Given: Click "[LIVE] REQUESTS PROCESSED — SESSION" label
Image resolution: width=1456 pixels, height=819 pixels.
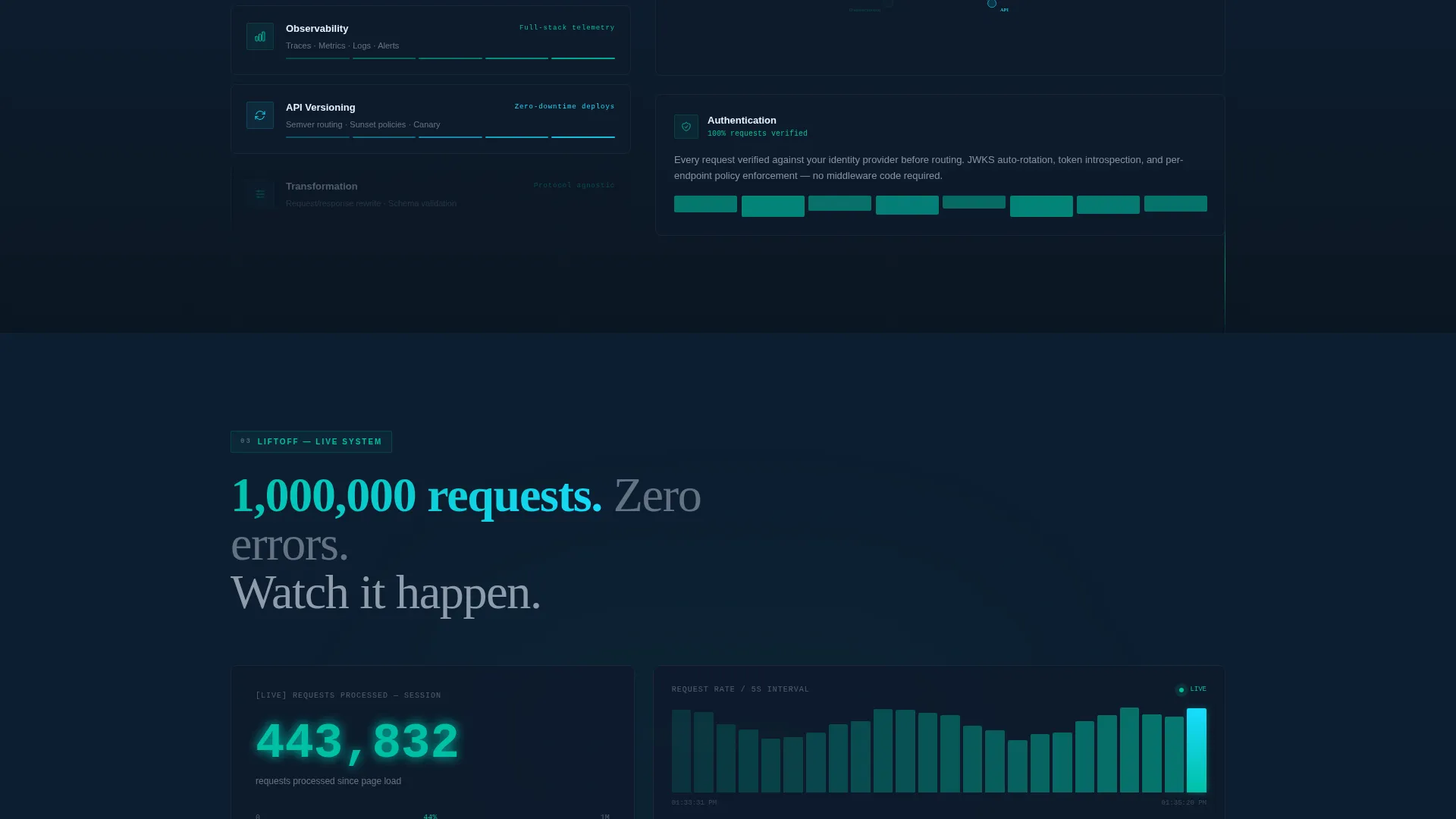Looking at the screenshot, I should click(348, 695).
